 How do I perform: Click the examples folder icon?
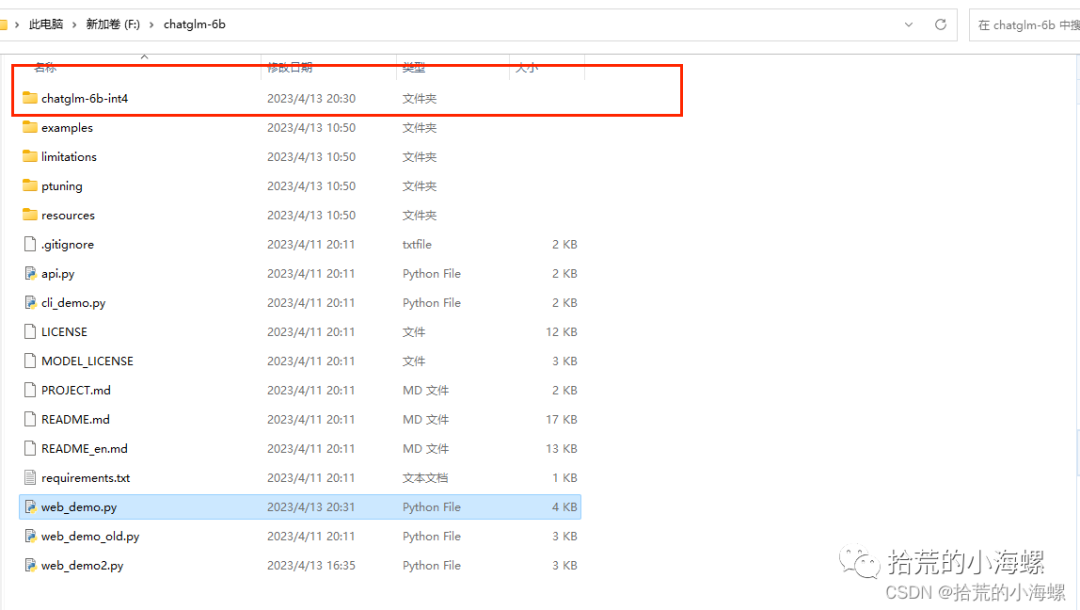coord(30,127)
